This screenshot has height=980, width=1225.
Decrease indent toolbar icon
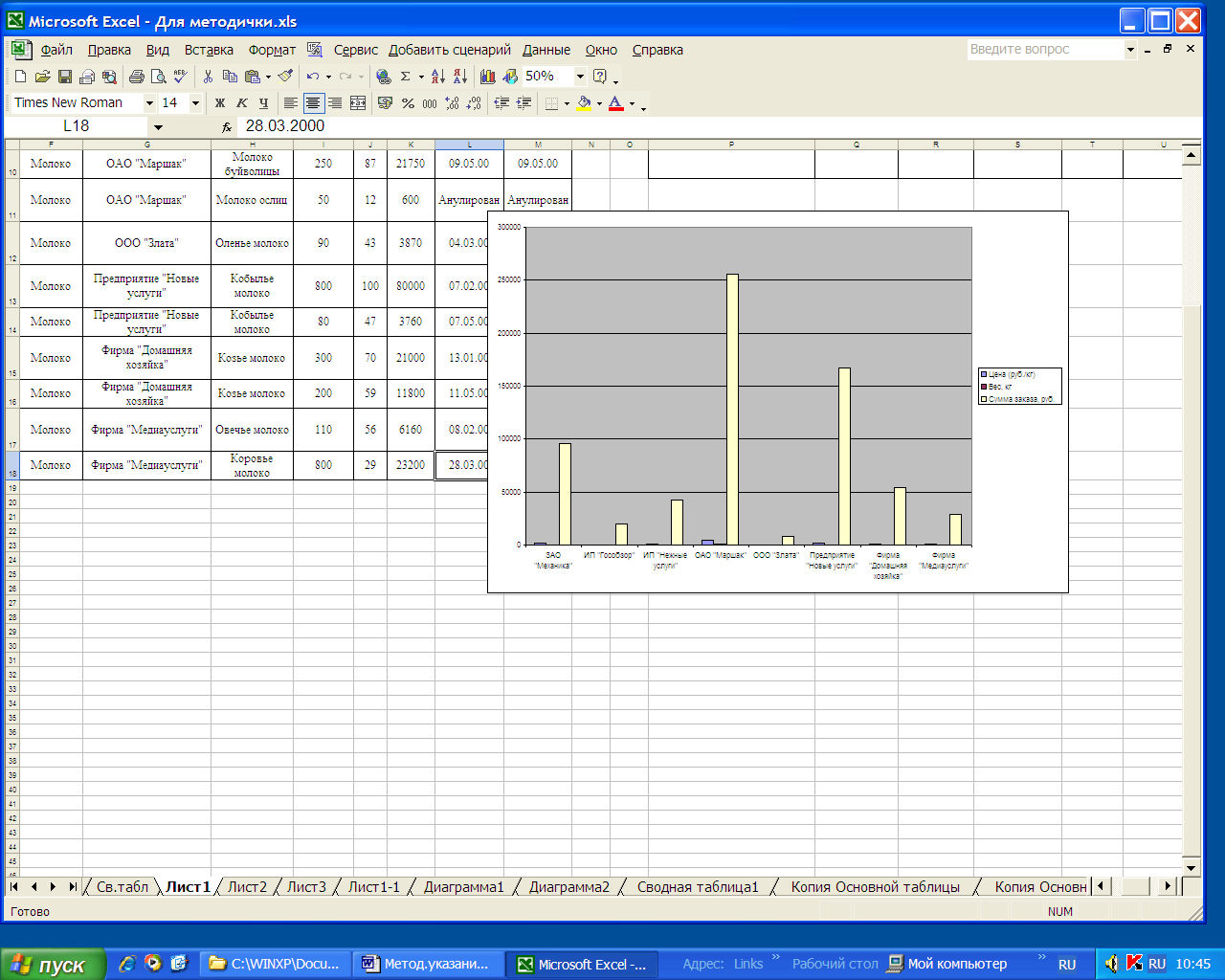[501, 103]
